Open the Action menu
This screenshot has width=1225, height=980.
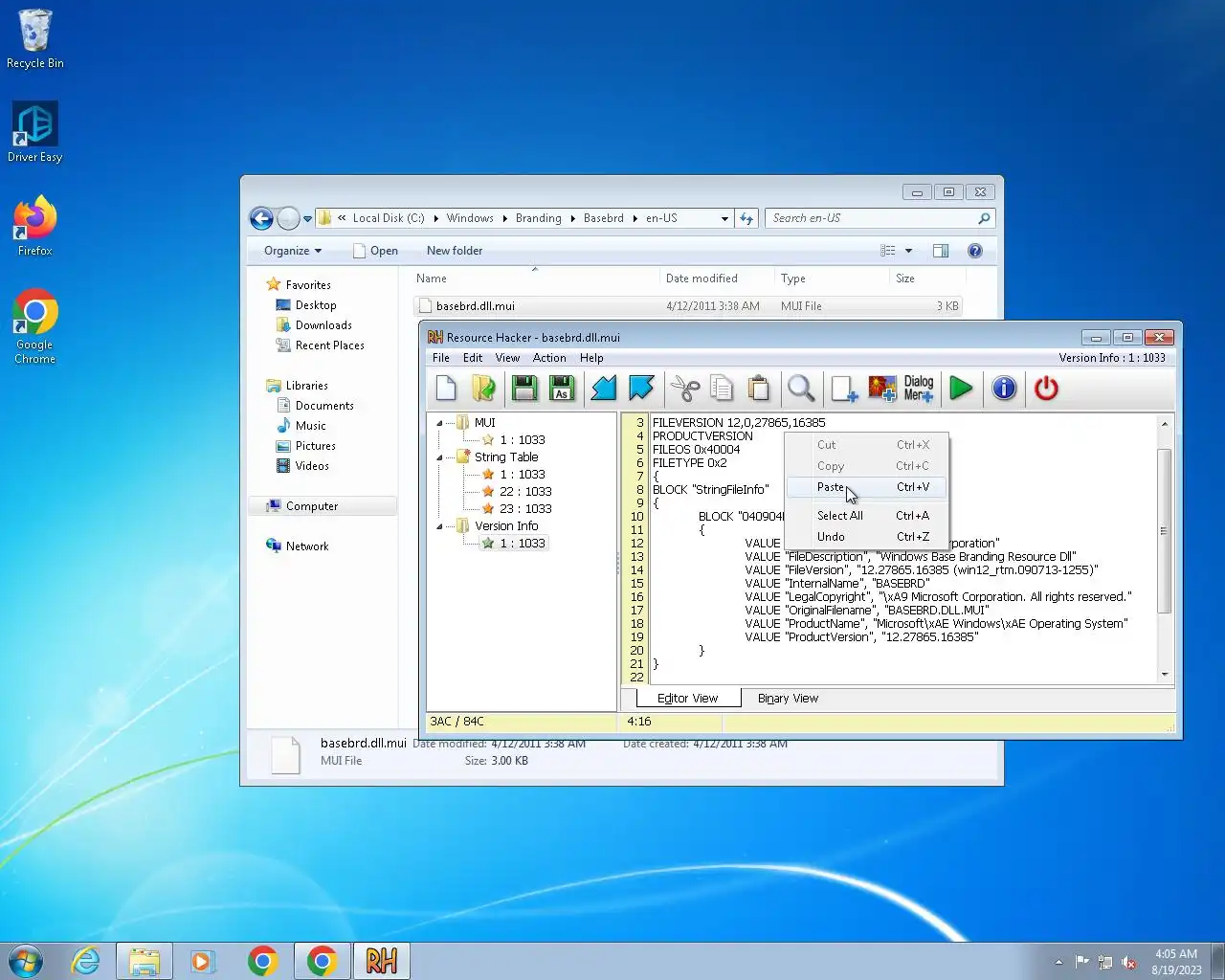point(549,358)
